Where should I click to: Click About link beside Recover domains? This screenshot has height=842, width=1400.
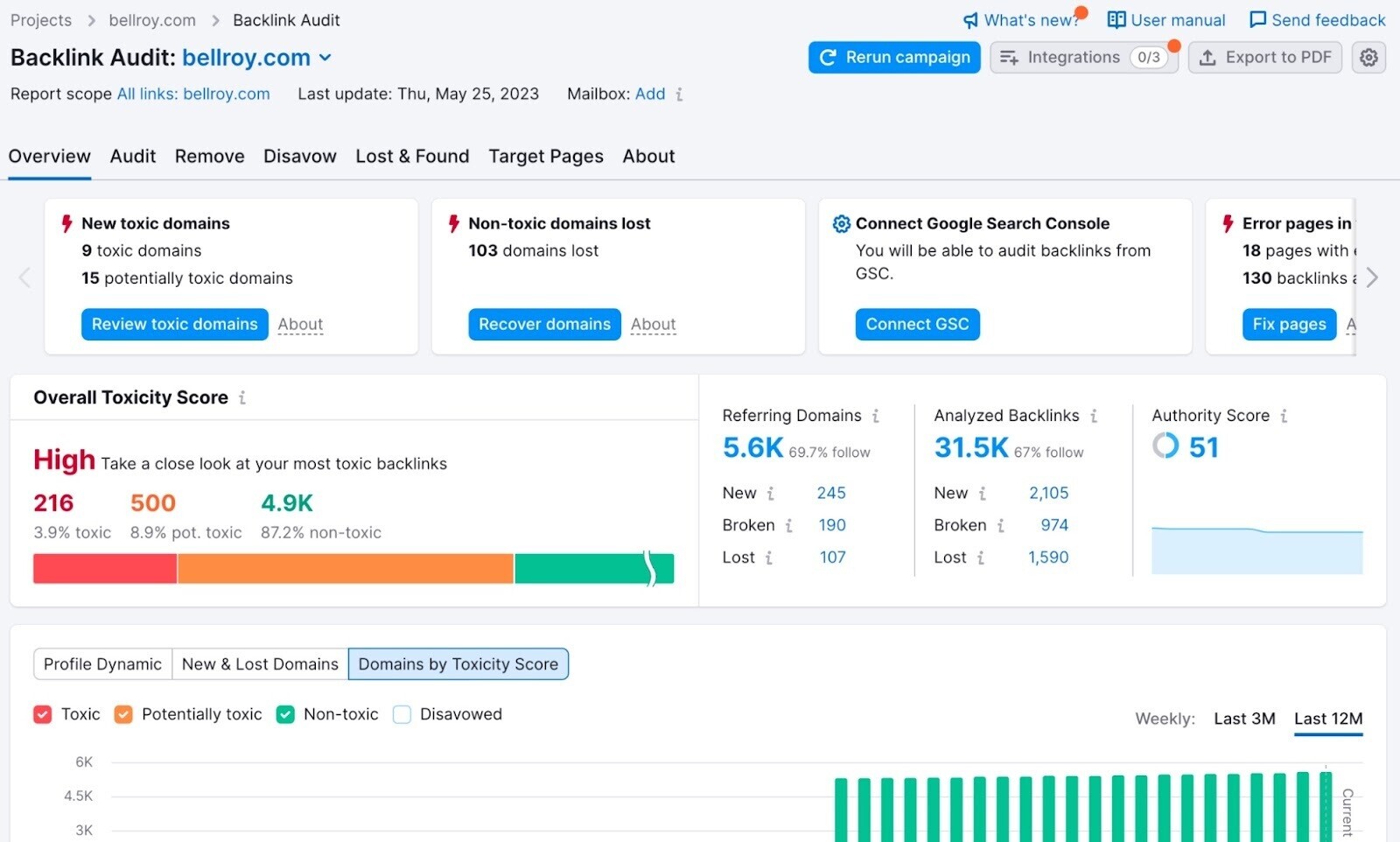pyautogui.click(x=654, y=325)
